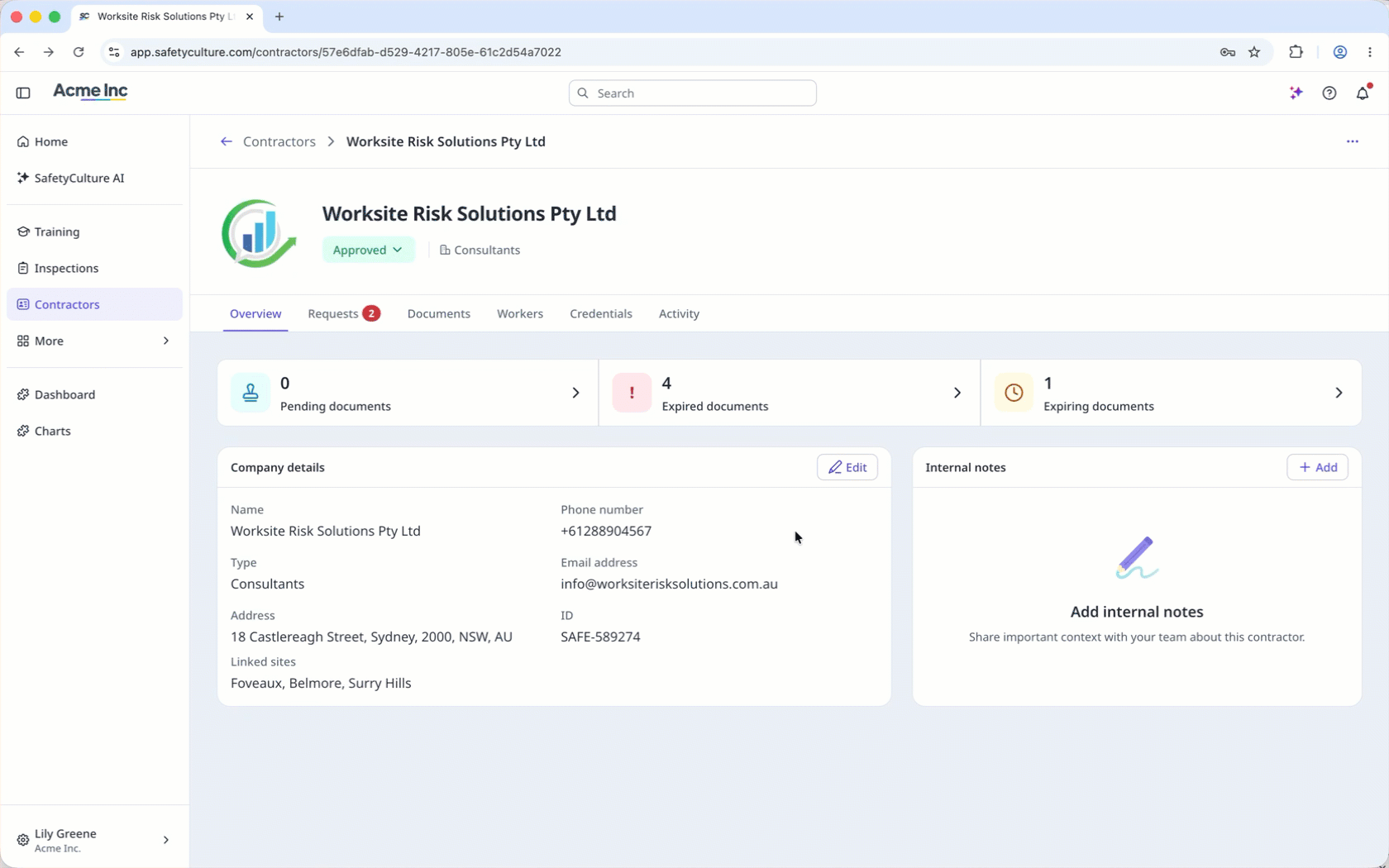Click the back arrow beside Contractors breadcrumb

(226, 141)
